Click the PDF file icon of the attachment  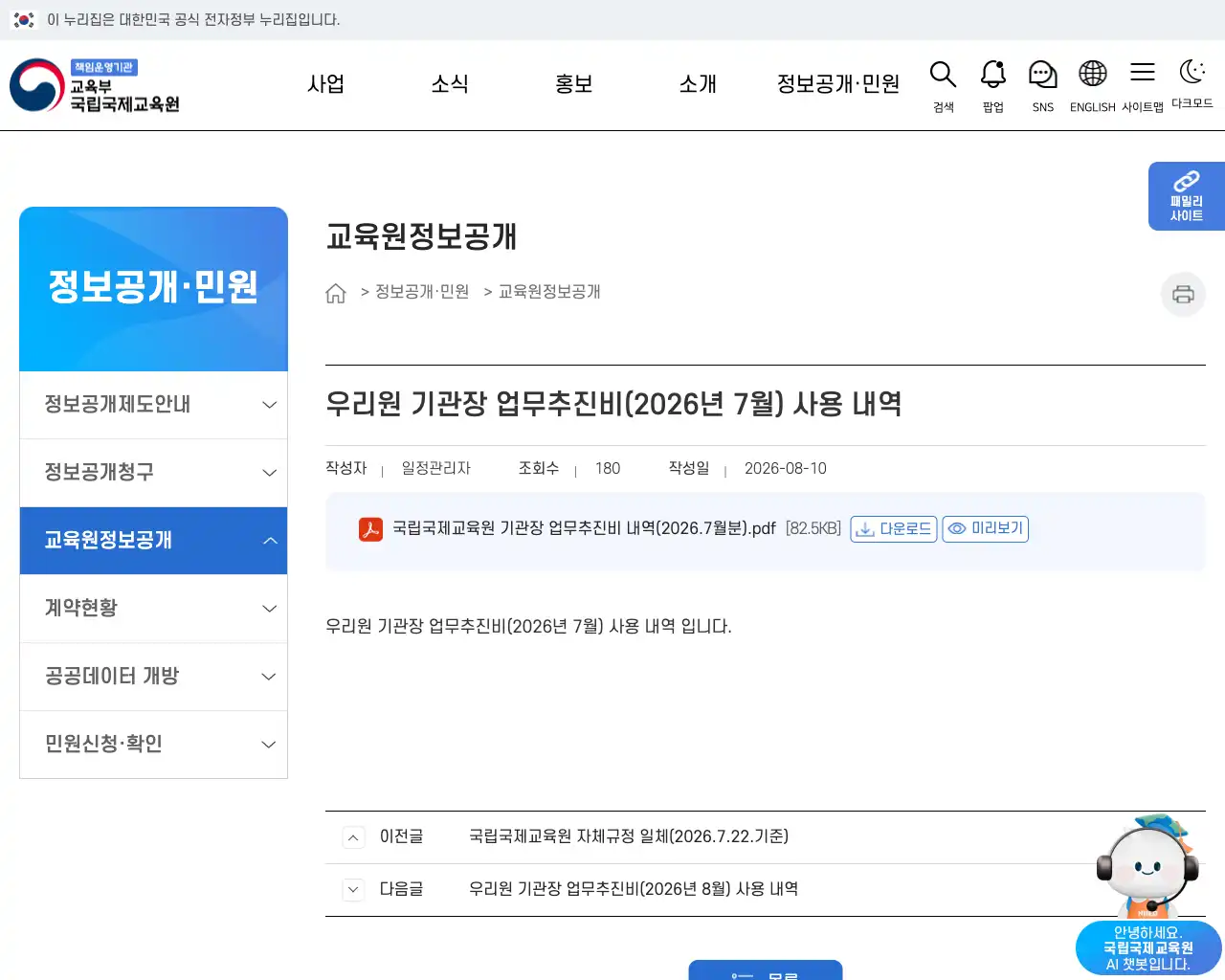click(370, 529)
